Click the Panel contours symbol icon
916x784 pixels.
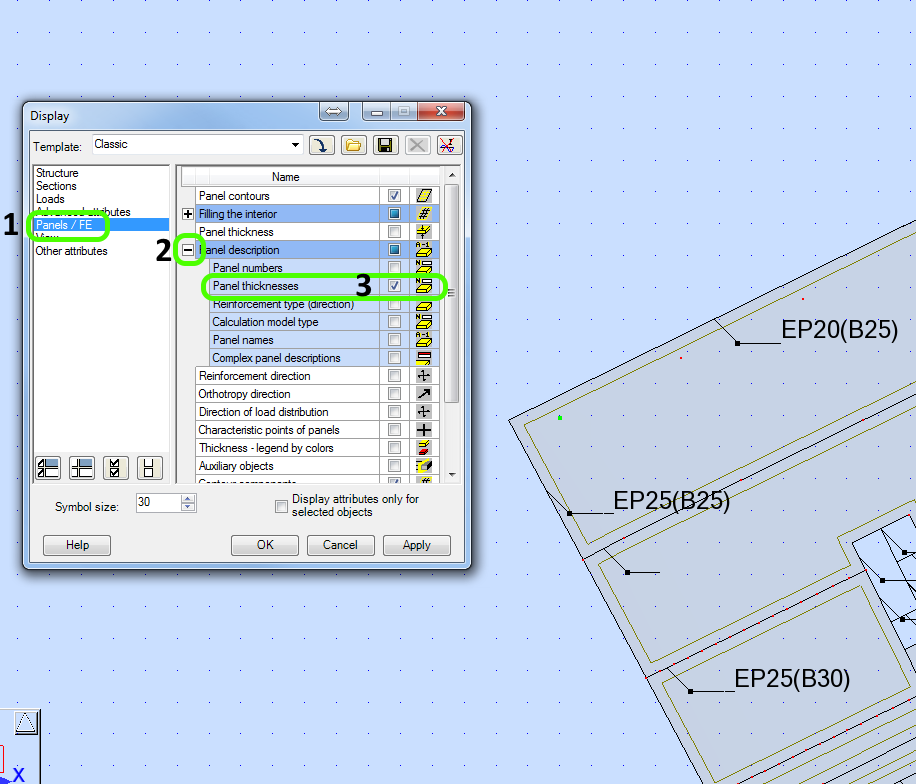(424, 195)
